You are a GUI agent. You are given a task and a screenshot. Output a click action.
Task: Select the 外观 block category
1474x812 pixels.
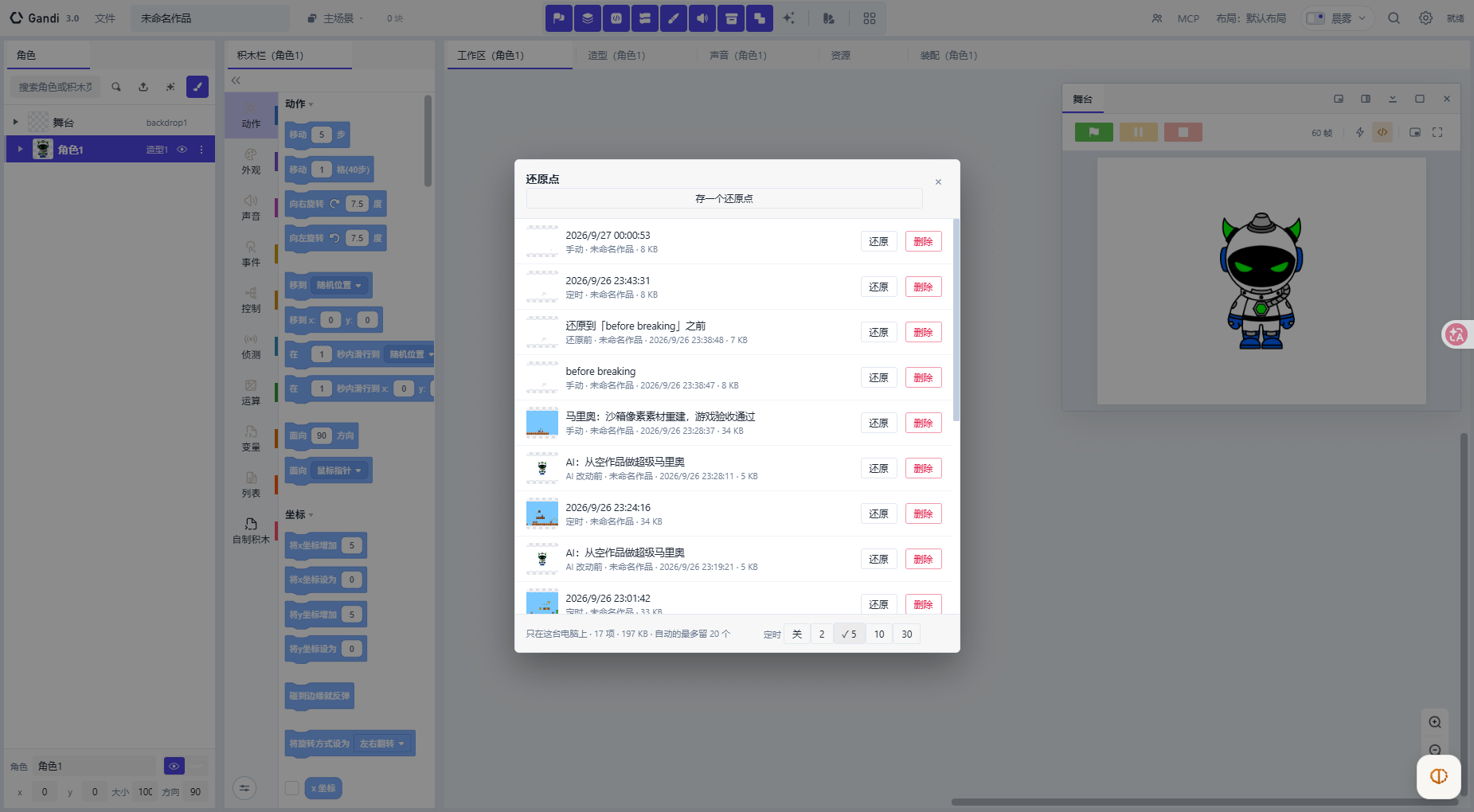[251, 162]
